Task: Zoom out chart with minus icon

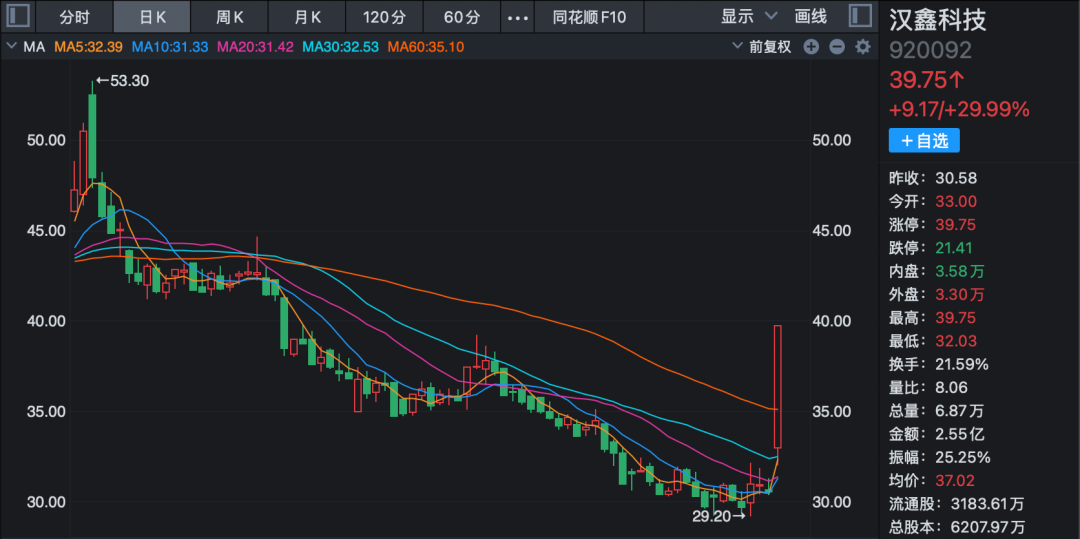Action: click(836, 47)
